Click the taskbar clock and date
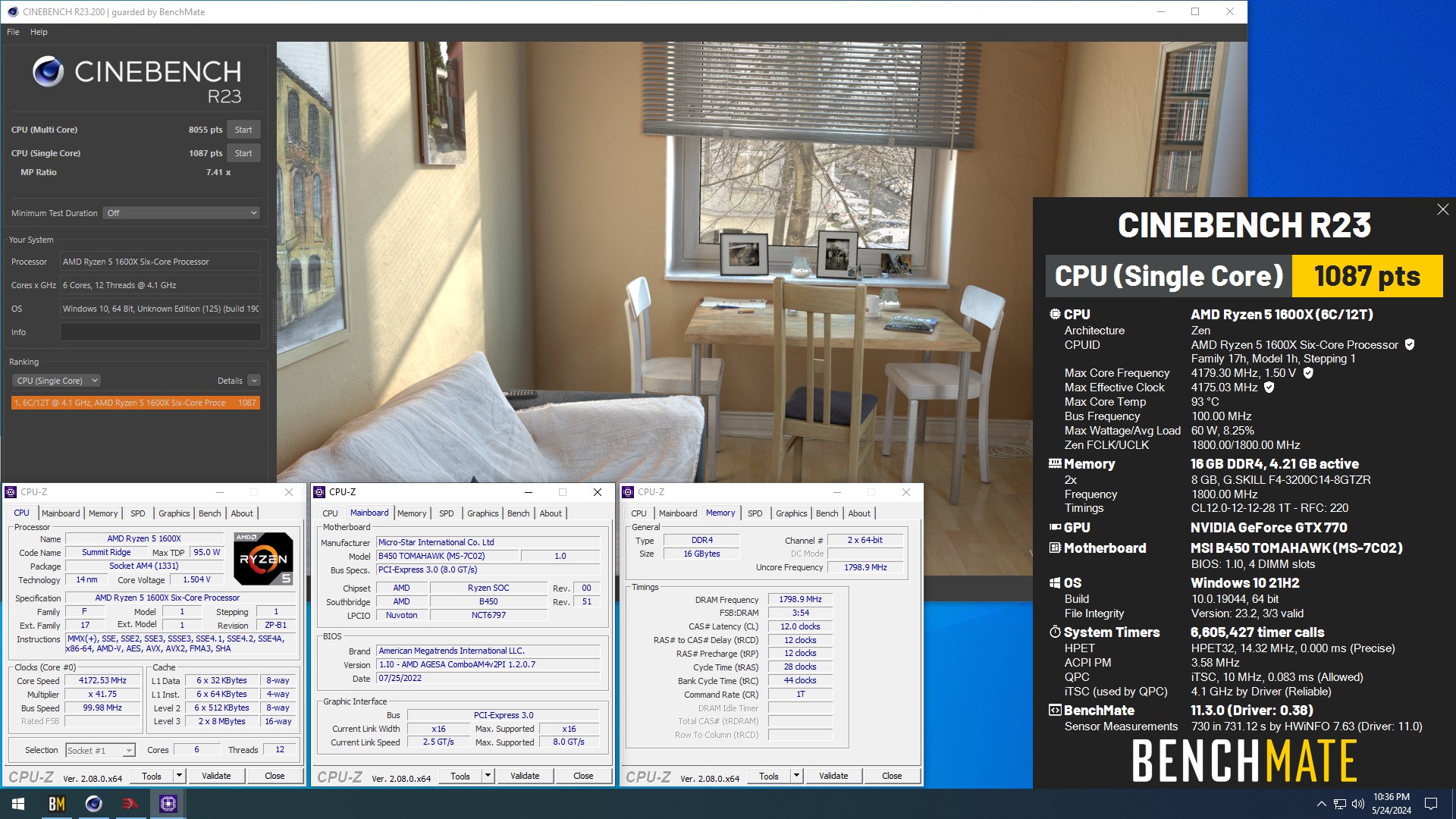Viewport: 1456px width, 819px height. [1391, 804]
